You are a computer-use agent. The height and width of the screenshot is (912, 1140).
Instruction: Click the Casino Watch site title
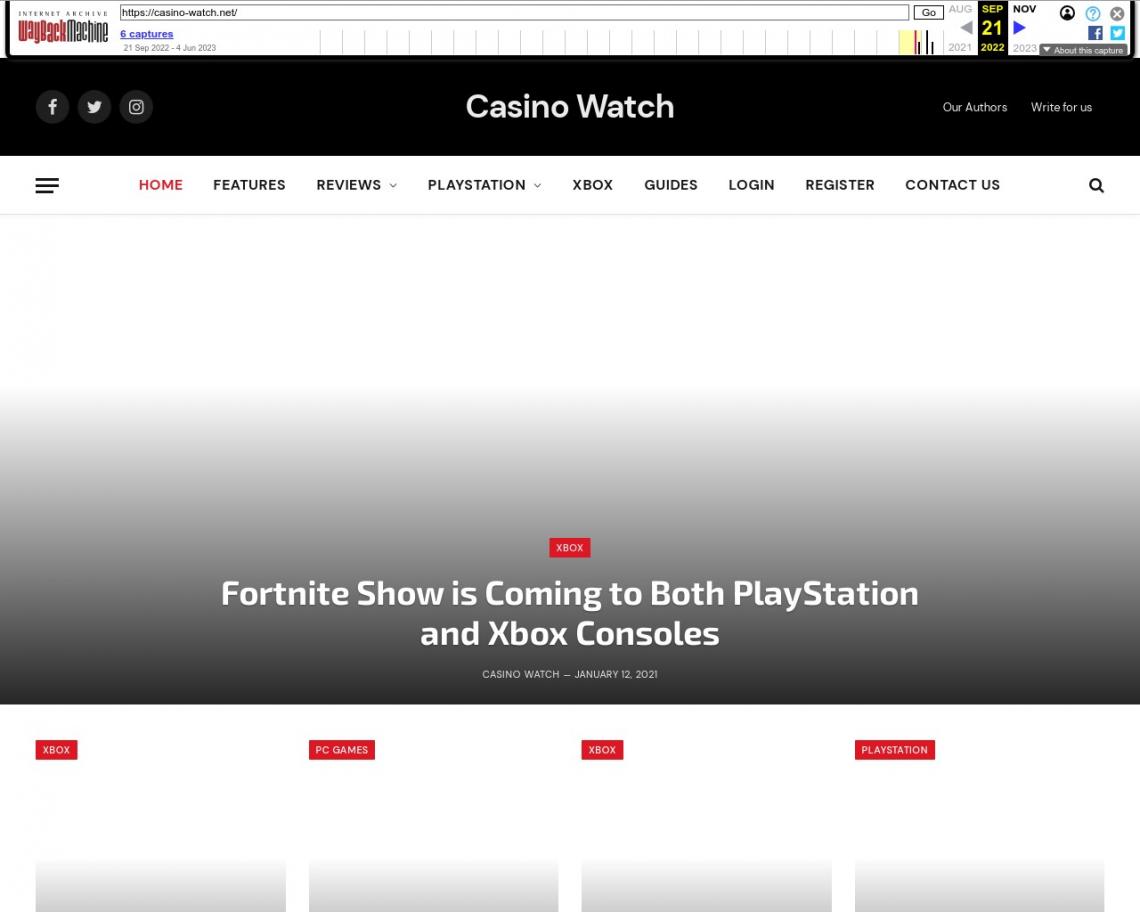pos(570,107)
